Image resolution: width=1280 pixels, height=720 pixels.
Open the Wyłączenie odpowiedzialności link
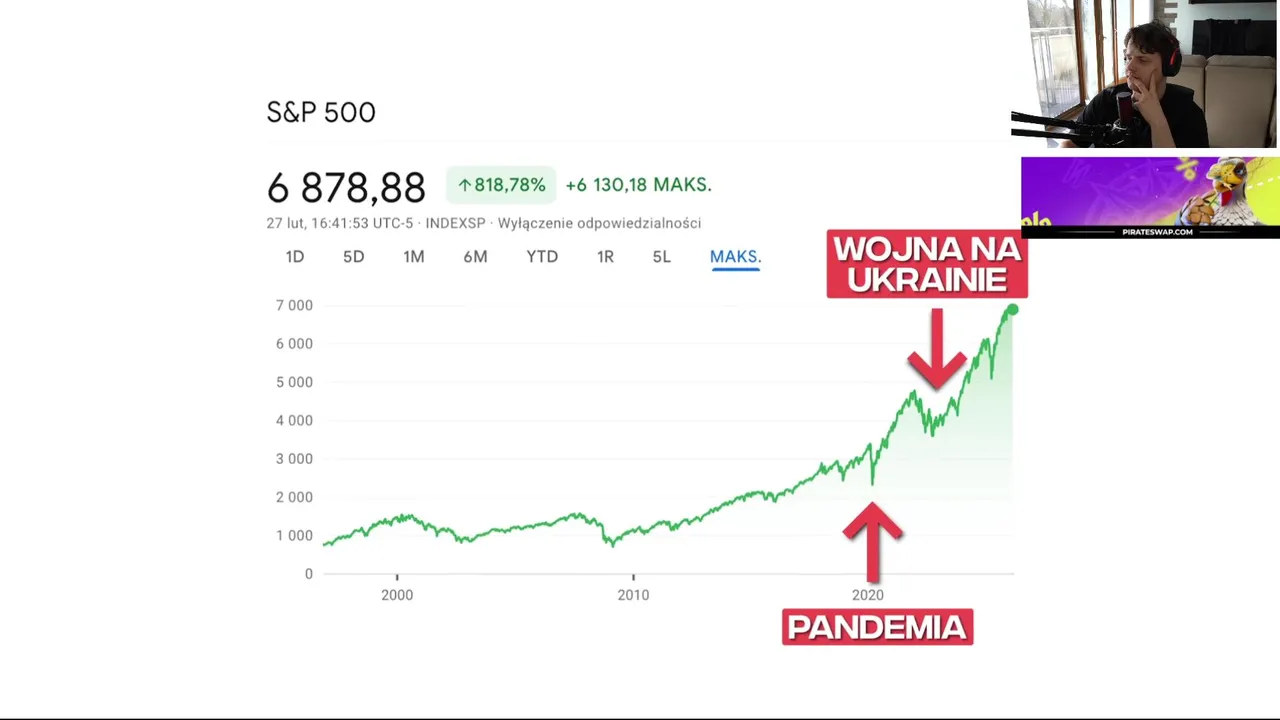click(x=599, y=223)
